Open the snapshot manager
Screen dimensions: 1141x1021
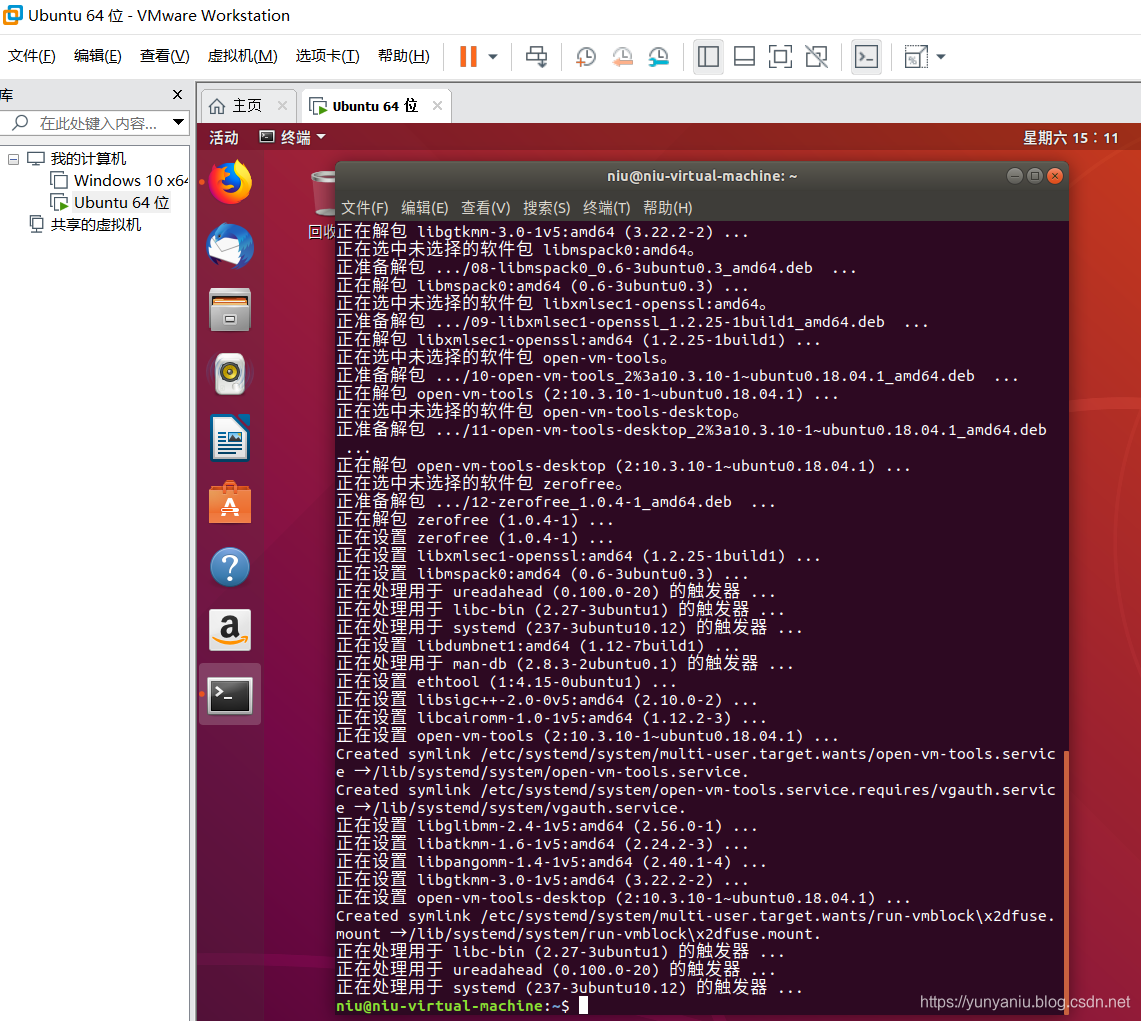click(659, 57)
